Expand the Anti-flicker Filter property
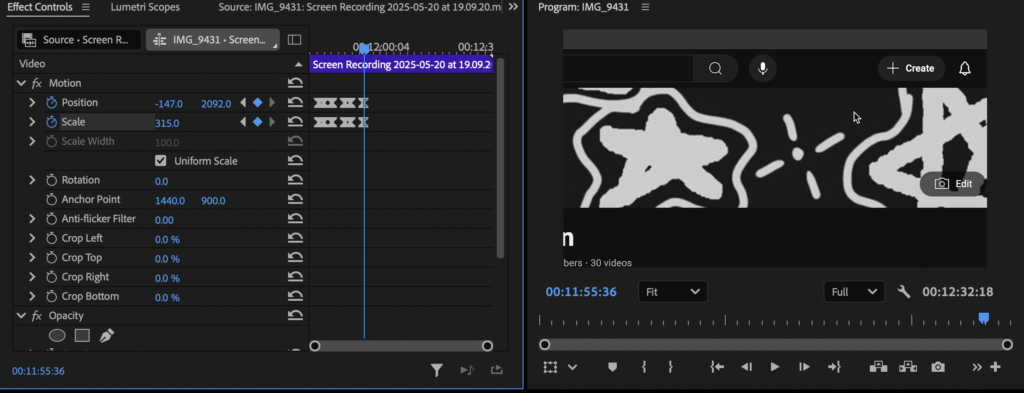Screen dimensions: 1024x393 pos(31,219)
